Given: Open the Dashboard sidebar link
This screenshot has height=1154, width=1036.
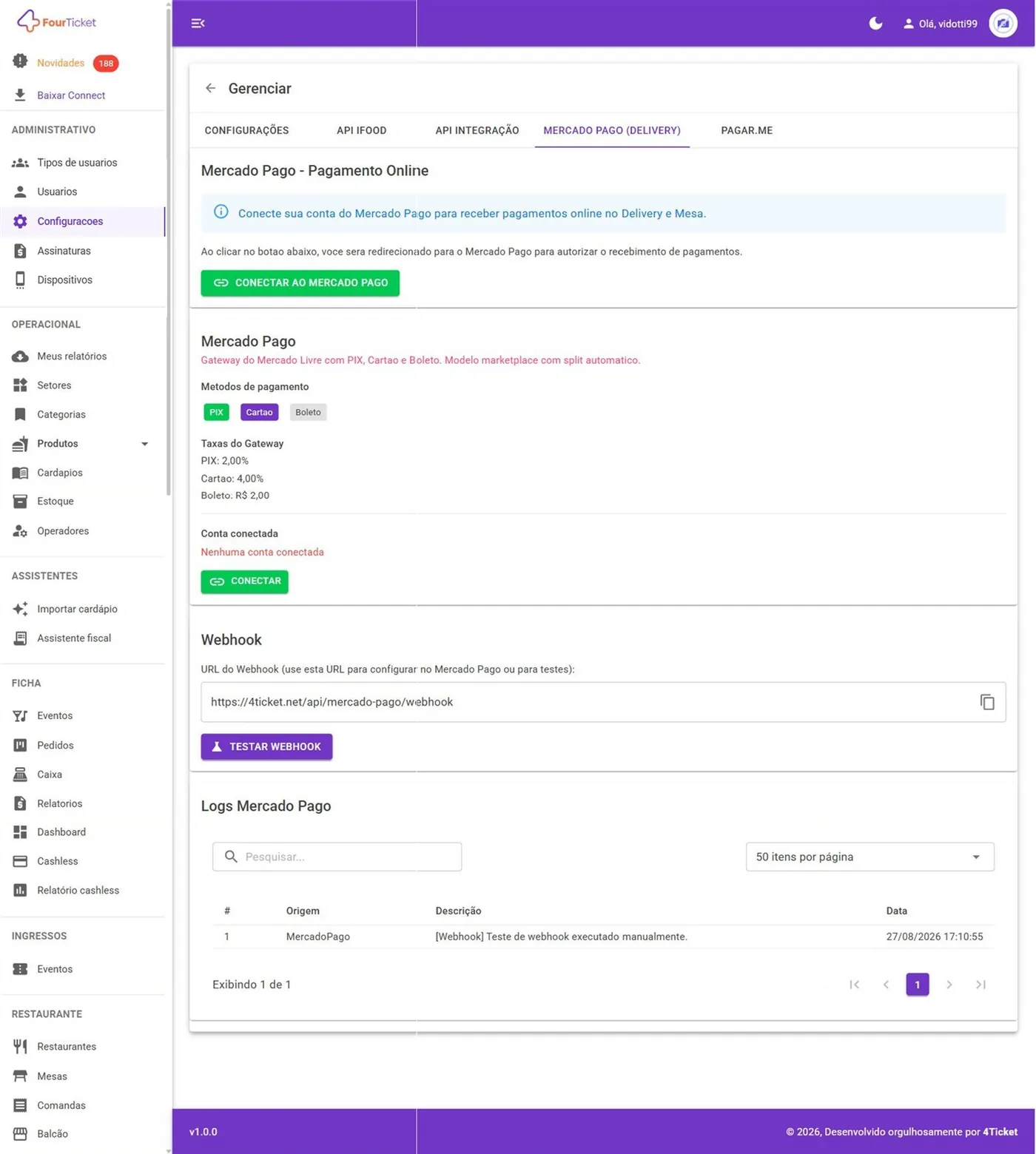Looking at the screenshot, I should 61,832.
